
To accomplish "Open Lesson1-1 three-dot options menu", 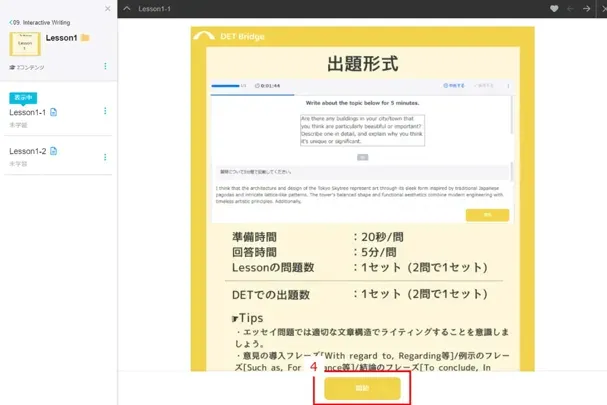I will [105, 111].
